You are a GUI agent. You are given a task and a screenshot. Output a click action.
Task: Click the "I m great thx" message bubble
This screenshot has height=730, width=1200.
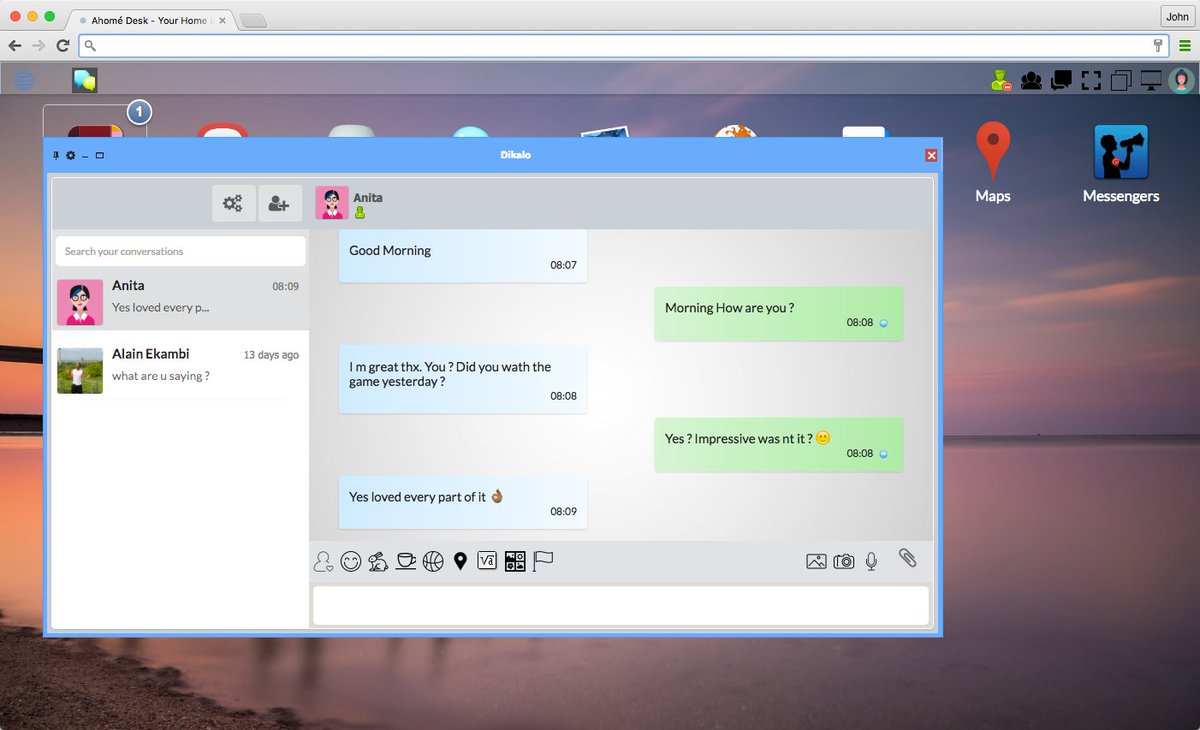click(463, 379)
